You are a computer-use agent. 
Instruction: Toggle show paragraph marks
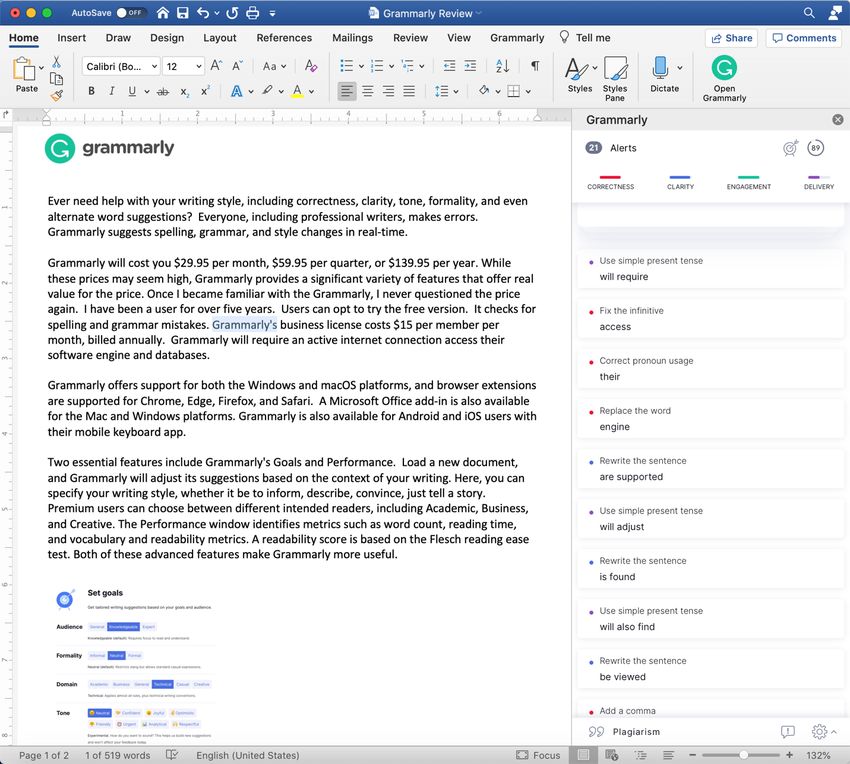pos(535,66)
